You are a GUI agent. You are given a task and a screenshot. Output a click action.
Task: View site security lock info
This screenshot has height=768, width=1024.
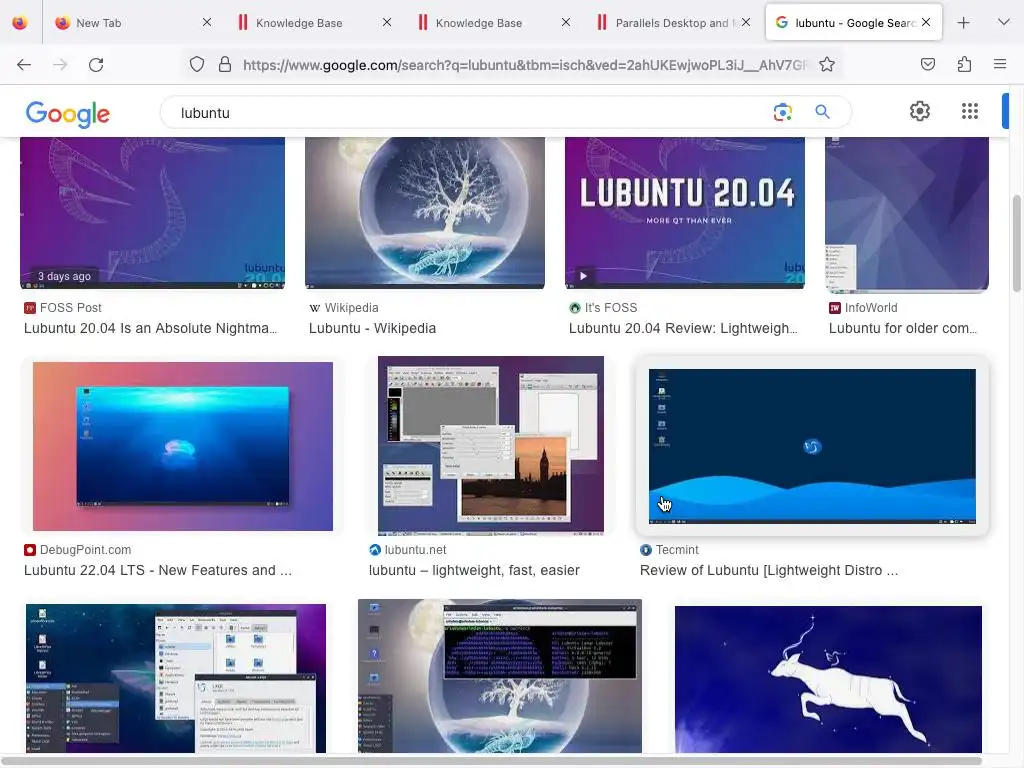tap(225, 65)
